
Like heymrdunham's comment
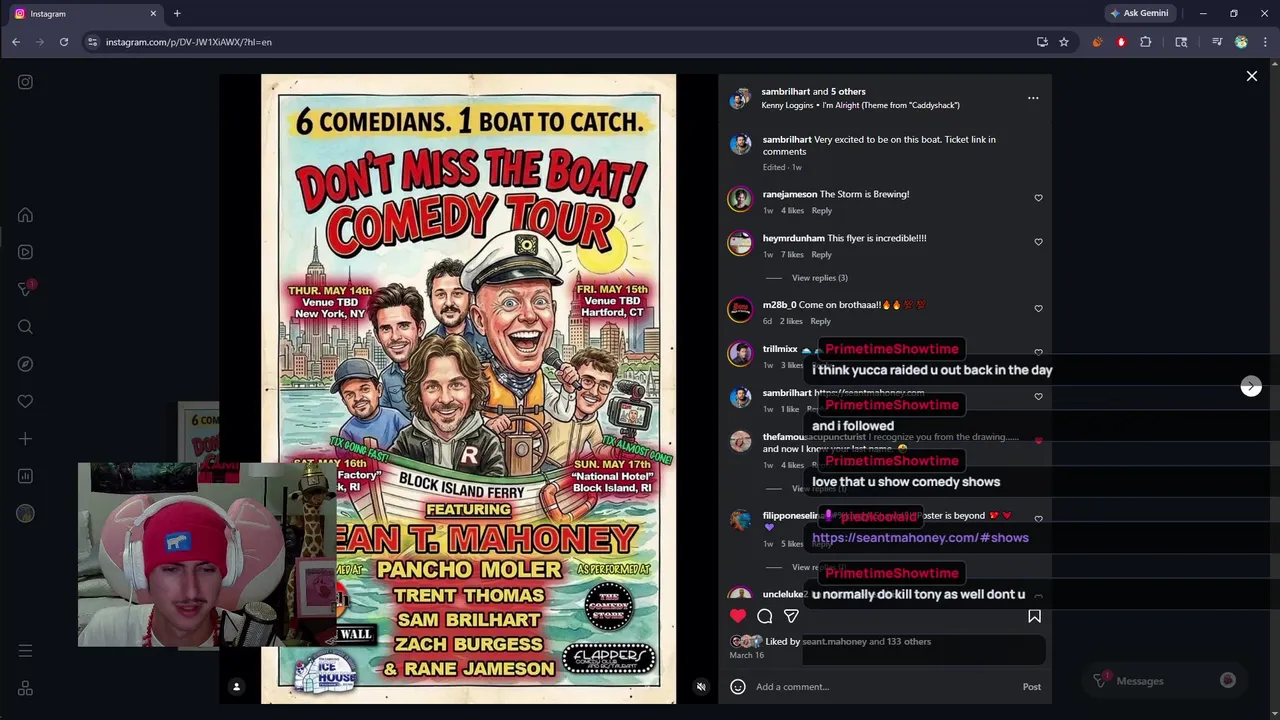(1038, 242)
